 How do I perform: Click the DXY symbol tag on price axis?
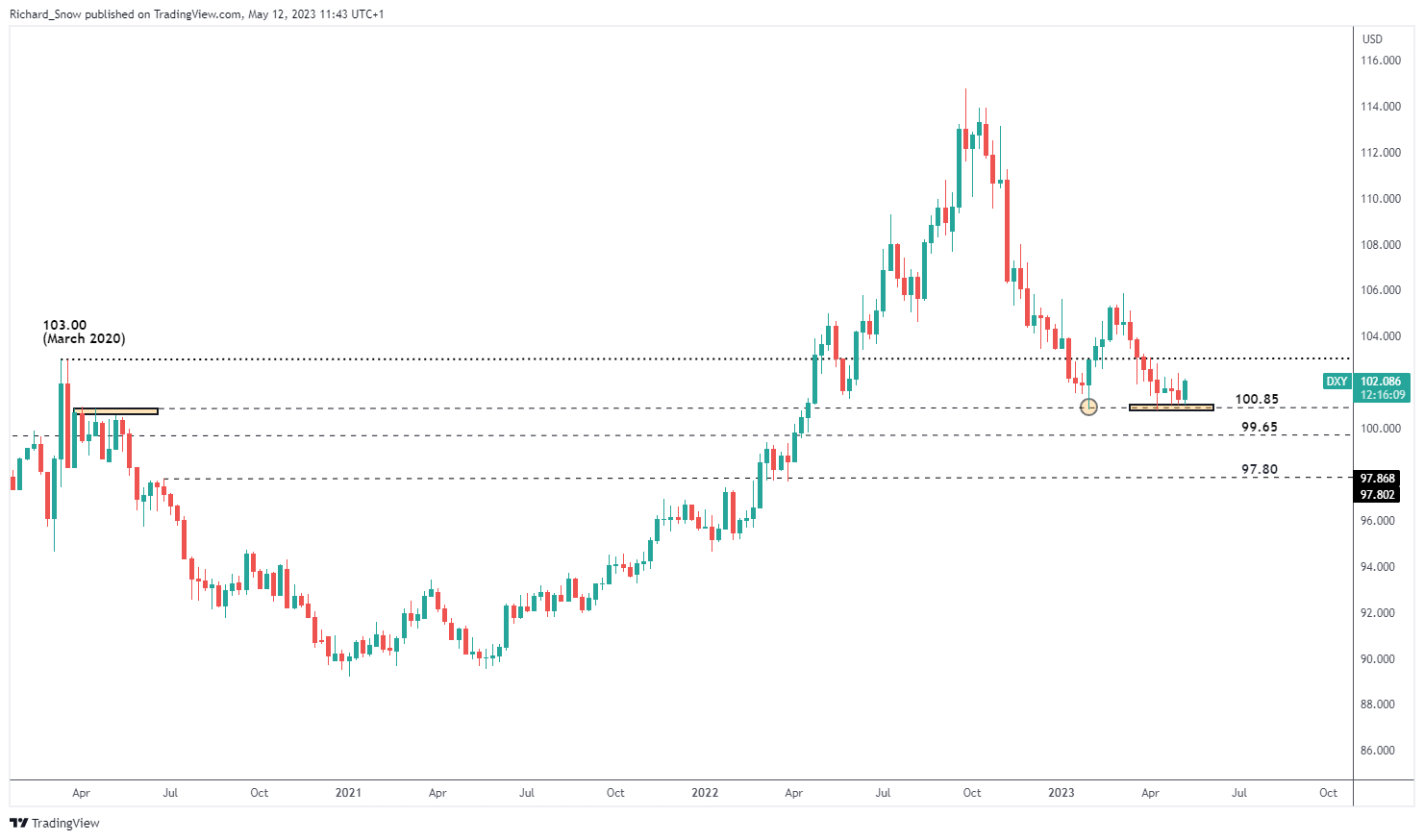1337,382
